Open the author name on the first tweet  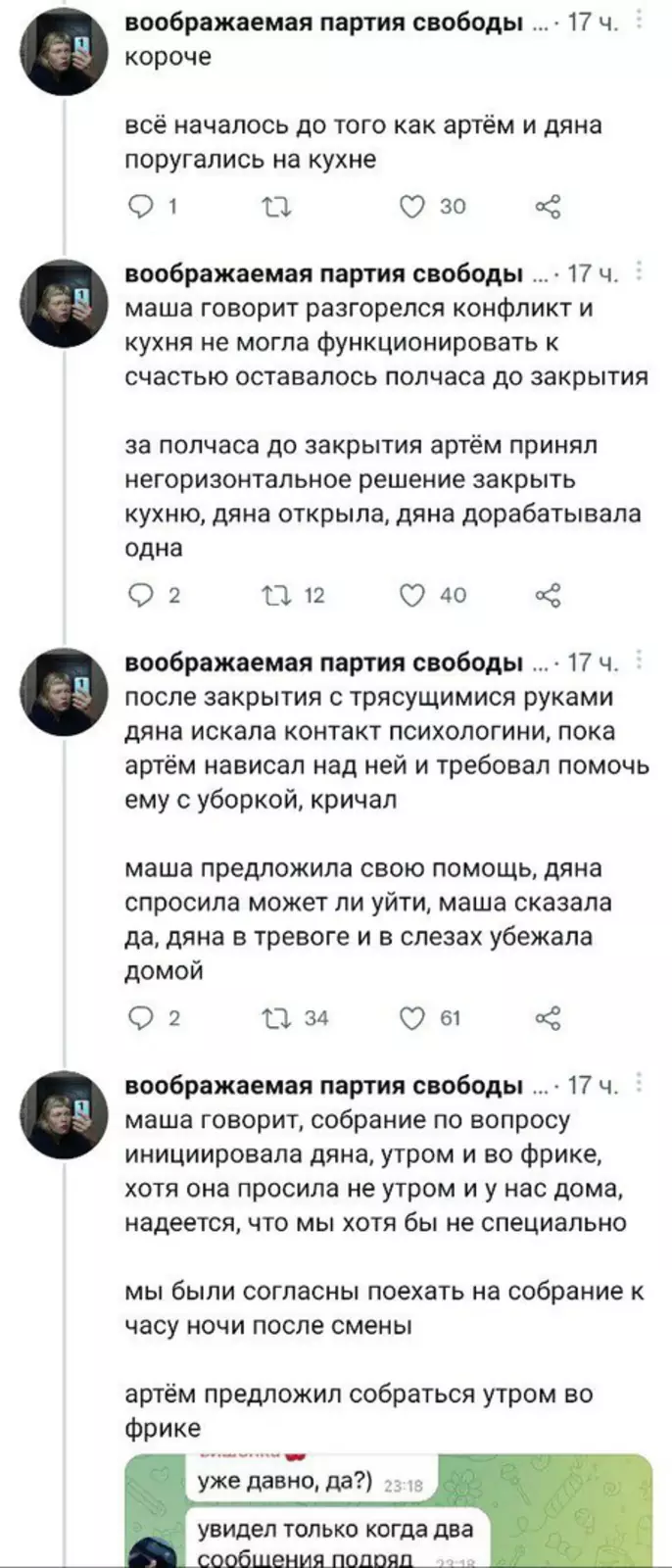pyautogui.click(x=323, y=23)
